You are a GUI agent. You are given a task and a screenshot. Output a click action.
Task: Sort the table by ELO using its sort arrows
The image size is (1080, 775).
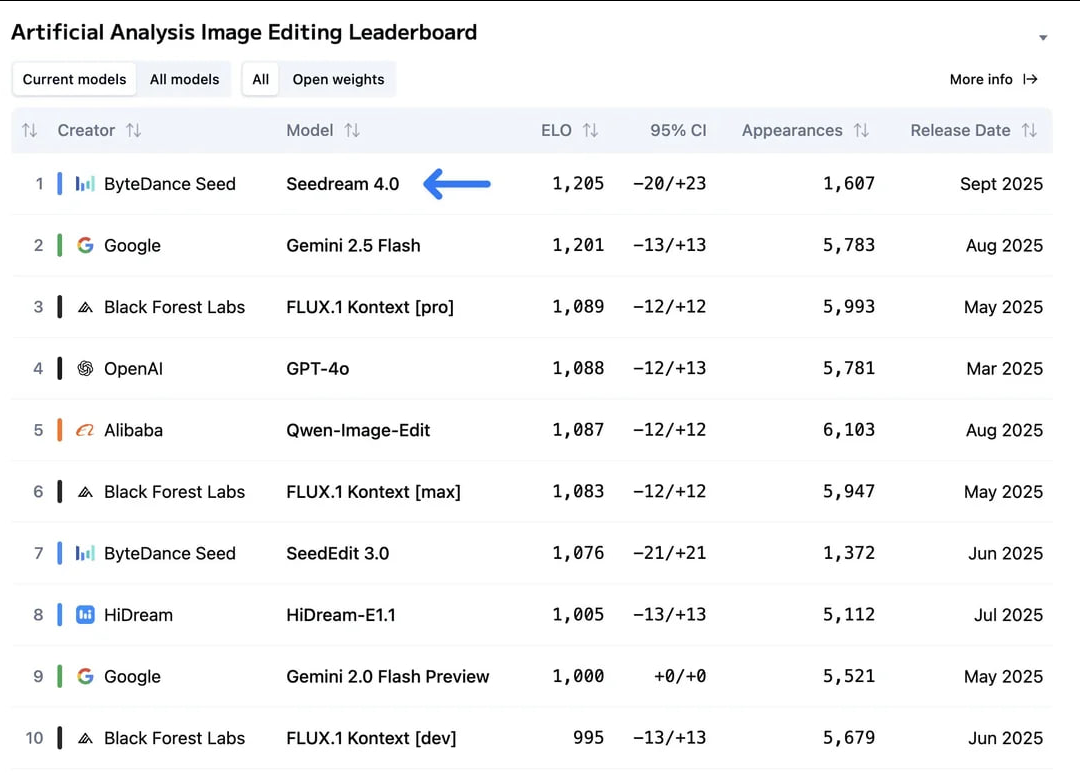click(x=590, y=130)
